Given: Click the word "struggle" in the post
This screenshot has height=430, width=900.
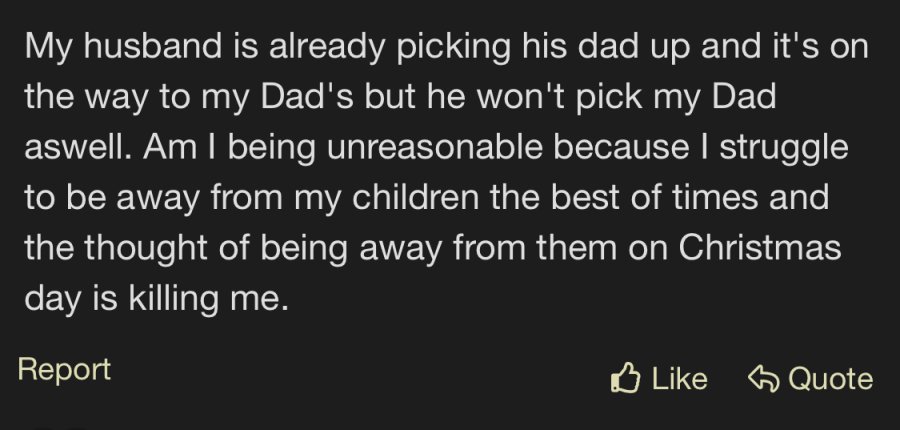Looking at the screenshot, I should 783,148.
